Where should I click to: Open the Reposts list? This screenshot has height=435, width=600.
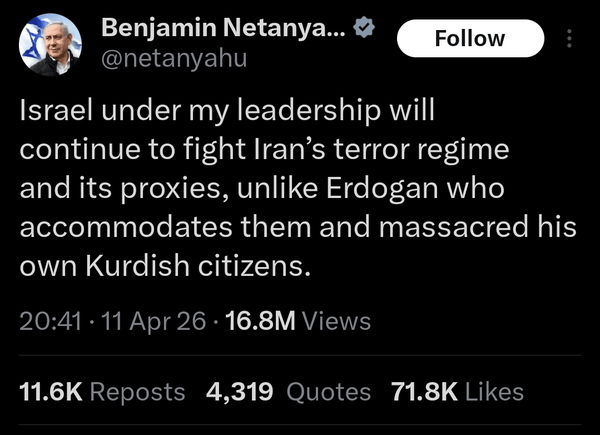(138, 391)
